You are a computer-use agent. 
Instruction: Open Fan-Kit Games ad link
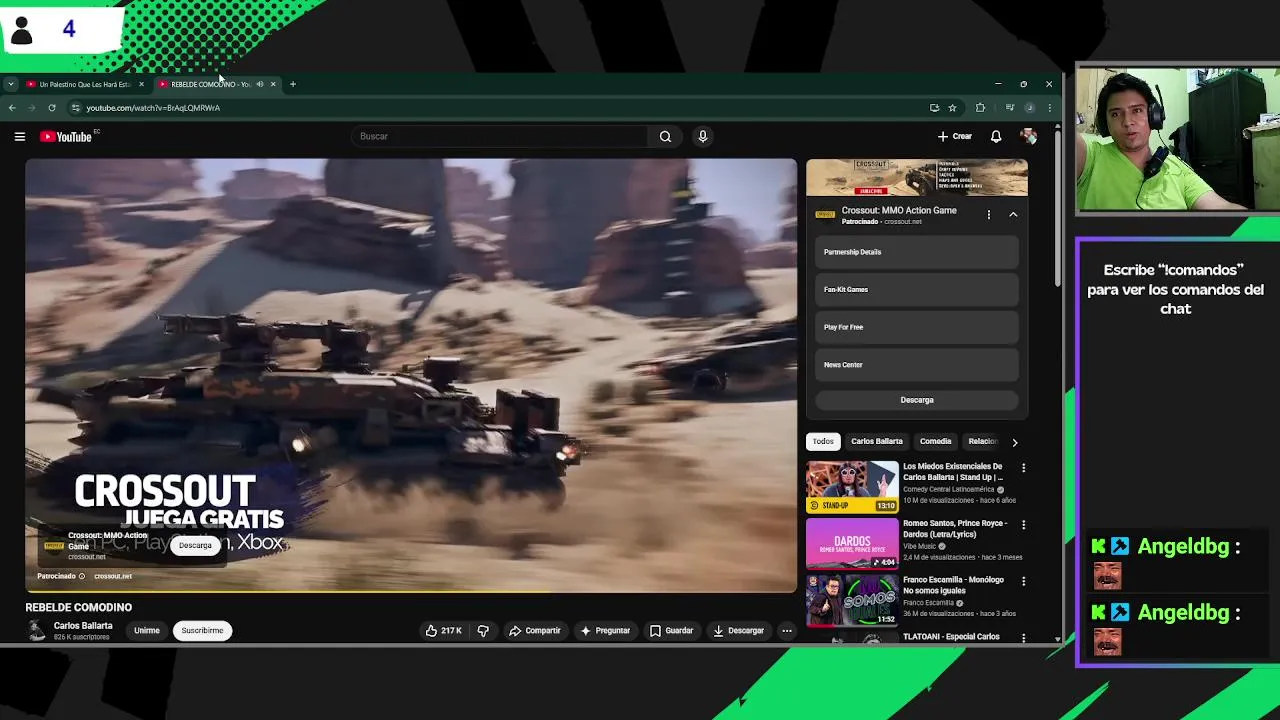coord(917,289)
